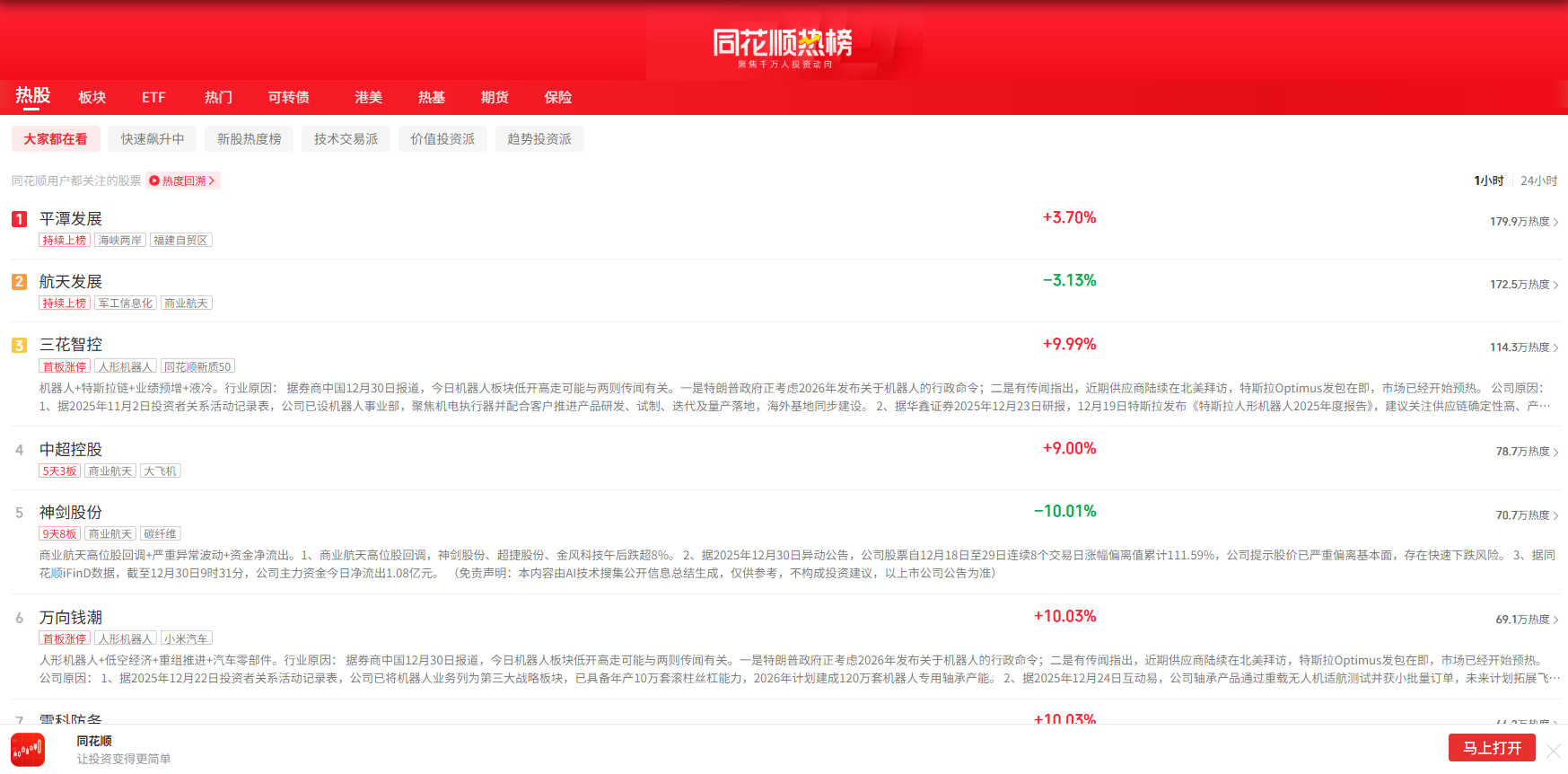This screenshot has height=774, width=1568.
Task: Click the 9天8板 tag
Action: pyautogui.click(x=60, y=534)
